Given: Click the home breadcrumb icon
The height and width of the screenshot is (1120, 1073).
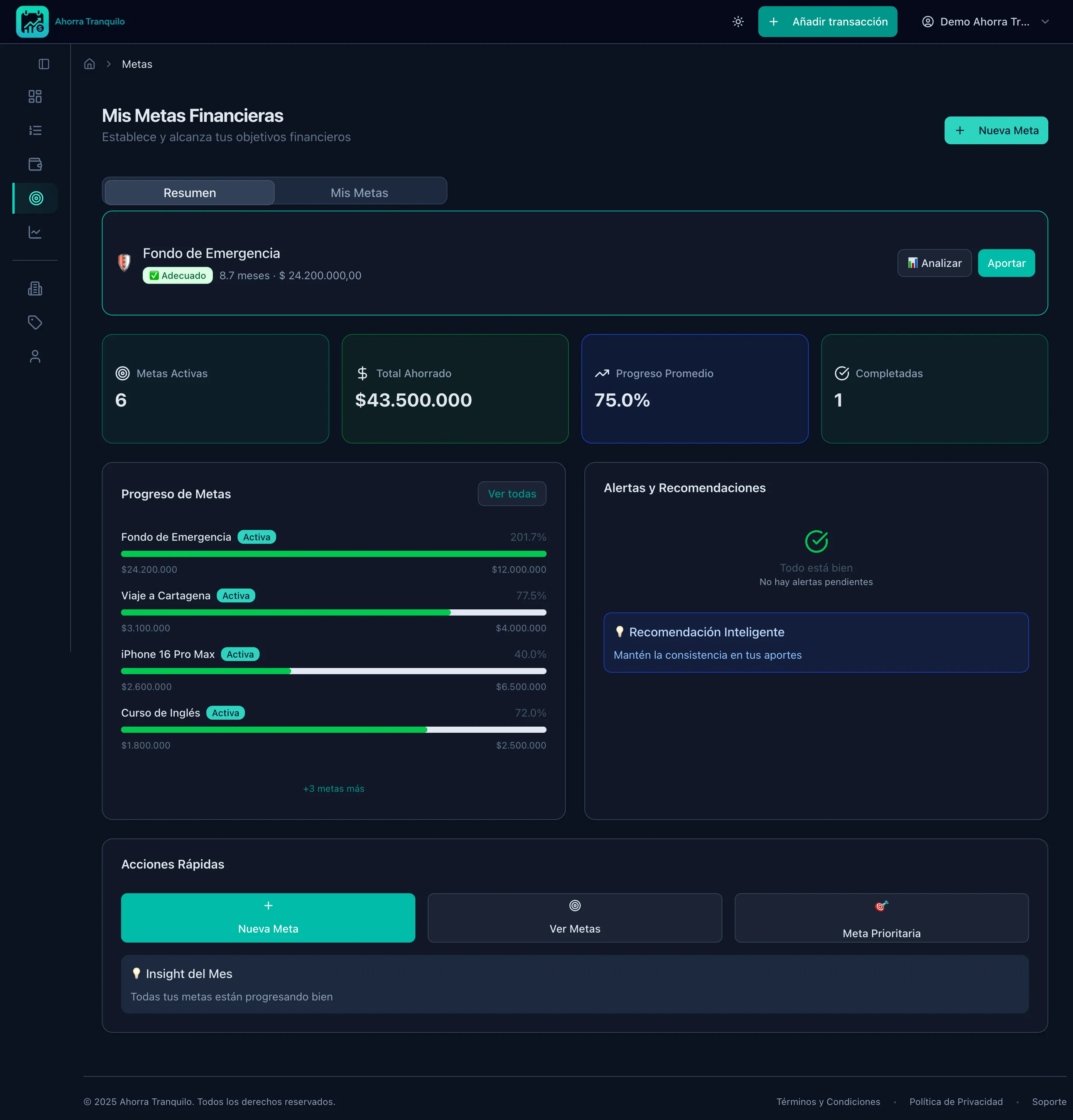Looking at the screenshot, I should (x=90, y=64).
